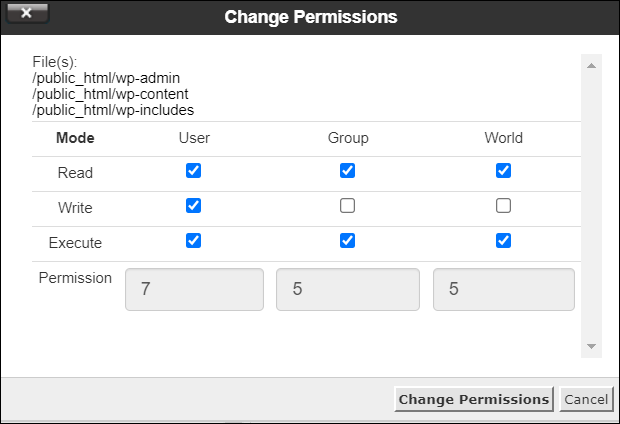This screenshot has width=620, height=424.
Task: Uncheck the World Execute checkbox
Action: [x=504, y=241]
